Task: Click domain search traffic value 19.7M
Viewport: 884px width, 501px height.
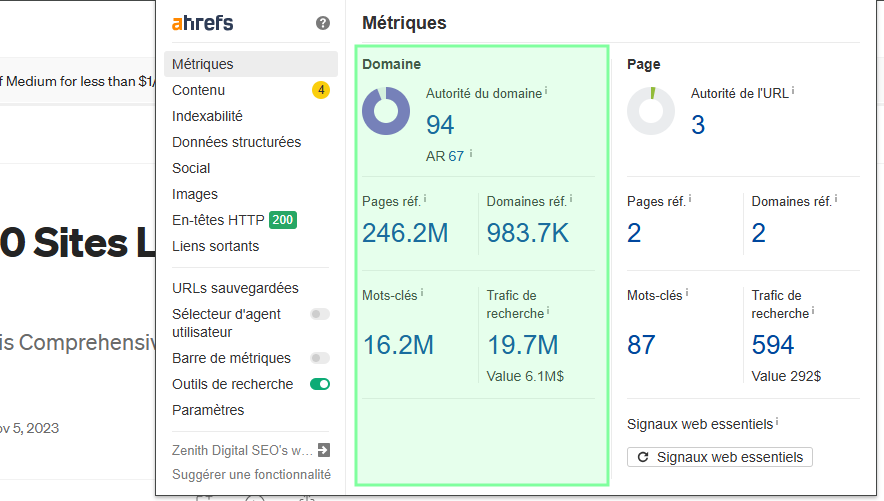Action: [x=523, y=345]
